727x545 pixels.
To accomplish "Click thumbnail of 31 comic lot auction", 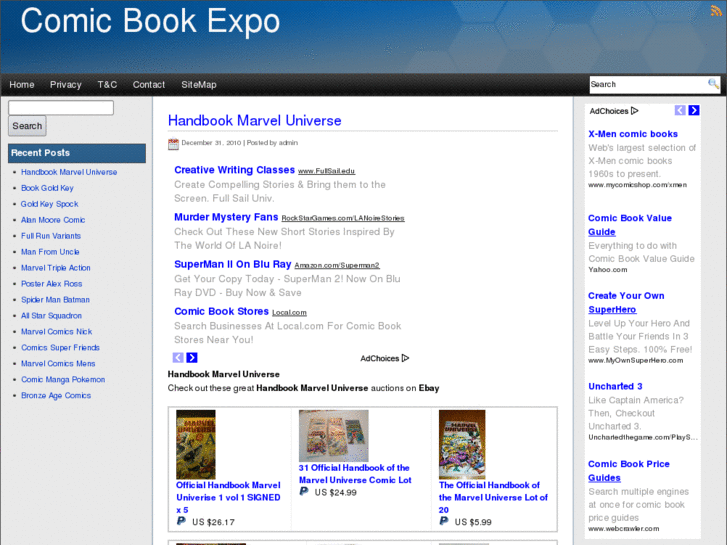I will click(334, 436).
